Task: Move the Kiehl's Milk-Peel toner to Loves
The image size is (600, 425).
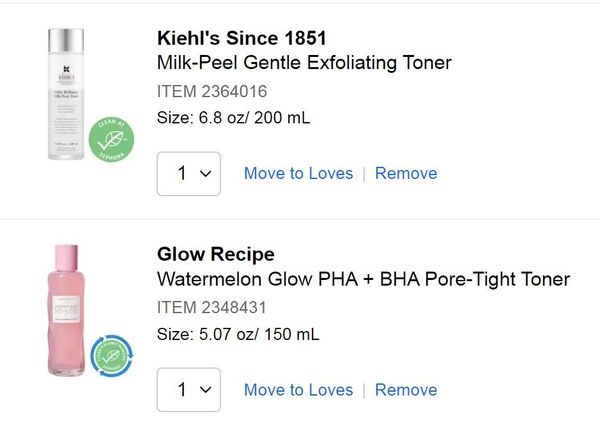Action: click(298, 173)
